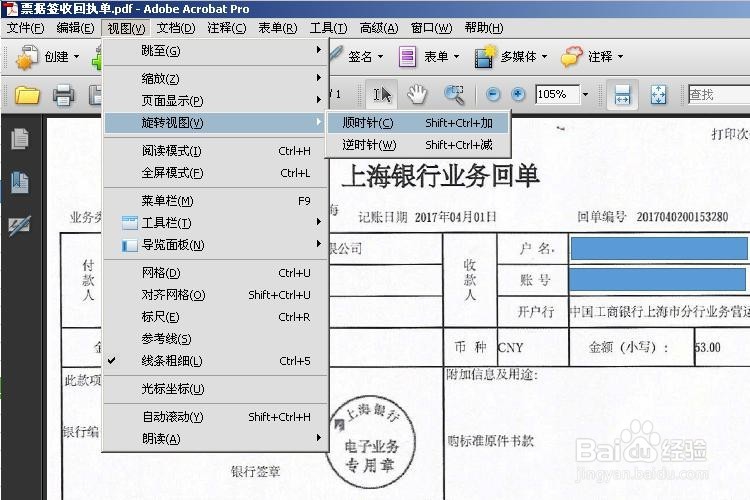Viewport: 750px width, 500px height.
Task: Select the text Select tool icon
Action: 382,94
